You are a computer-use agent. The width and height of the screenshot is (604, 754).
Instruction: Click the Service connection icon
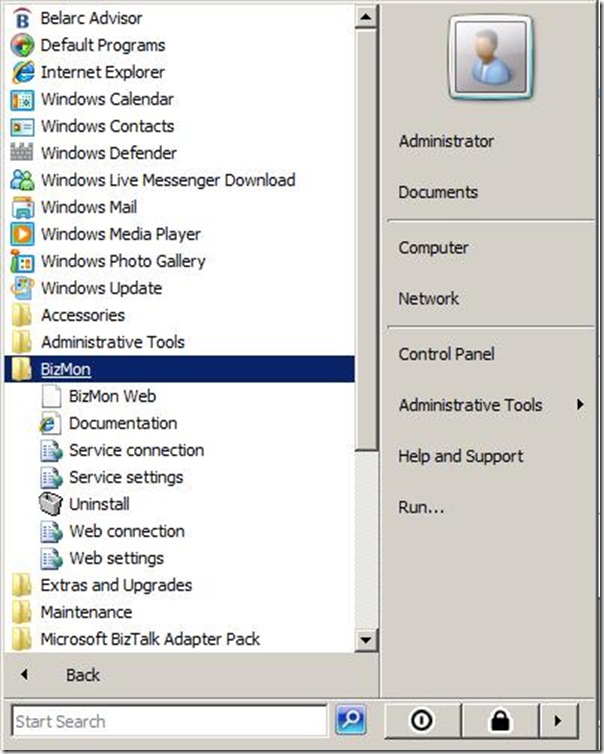pos(51,451)
